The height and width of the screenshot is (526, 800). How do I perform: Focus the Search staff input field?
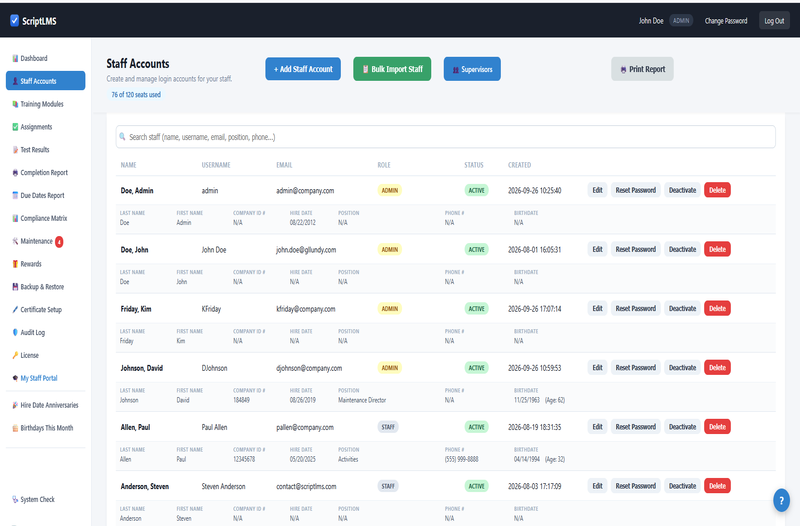[x=445, y=137]
